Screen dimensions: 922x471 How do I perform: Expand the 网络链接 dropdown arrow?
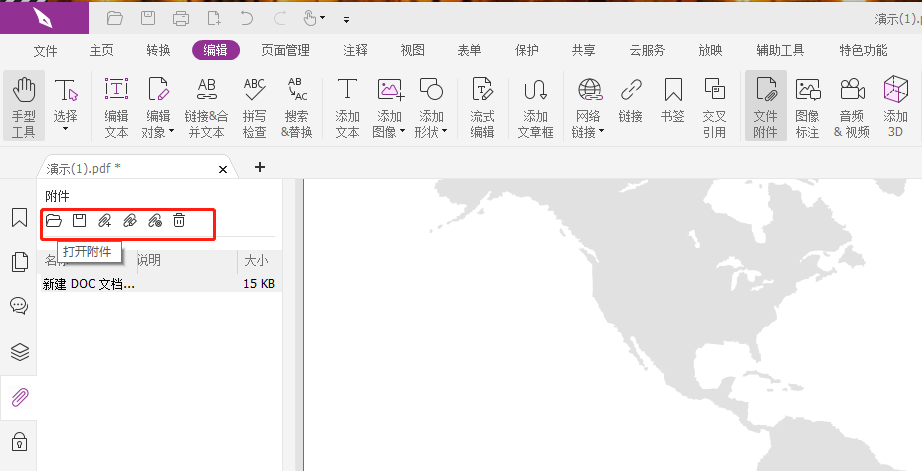click(x=602, y=132)
